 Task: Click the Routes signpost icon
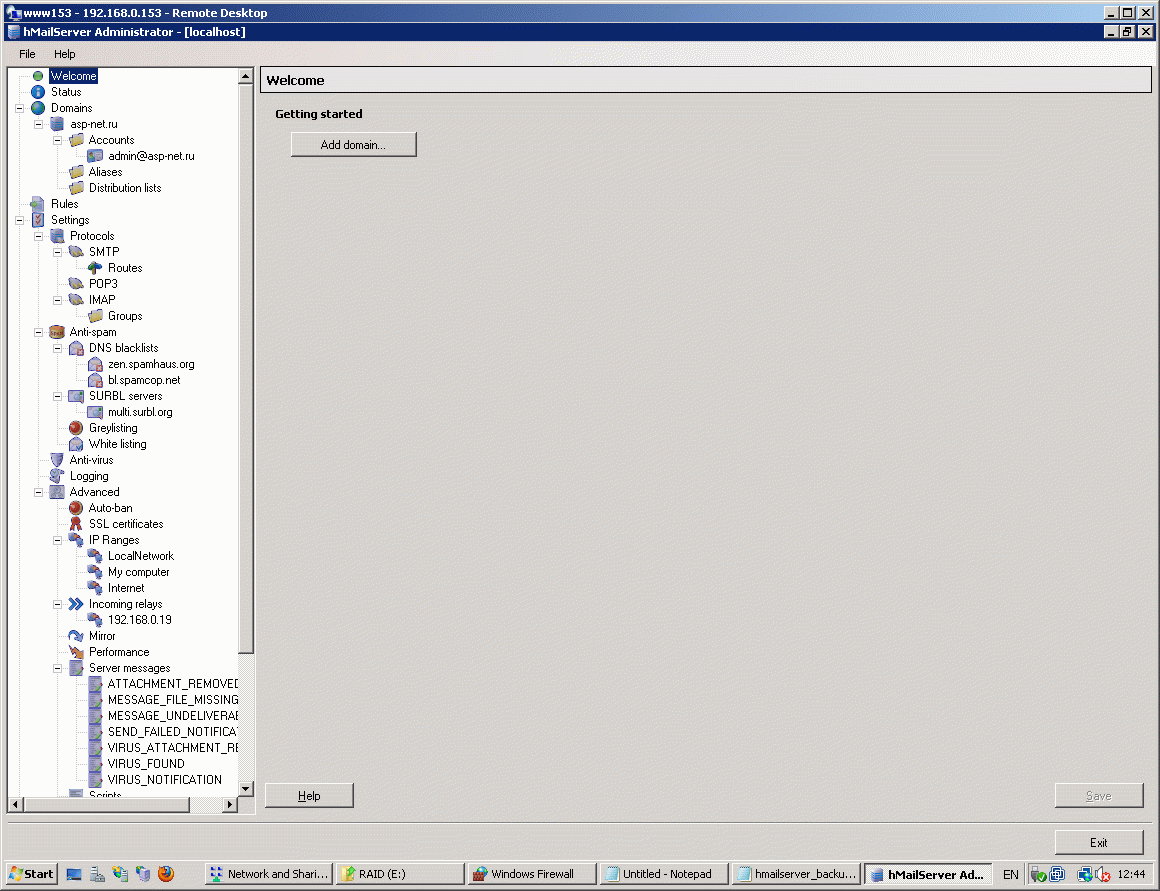(x=95, y=268)
